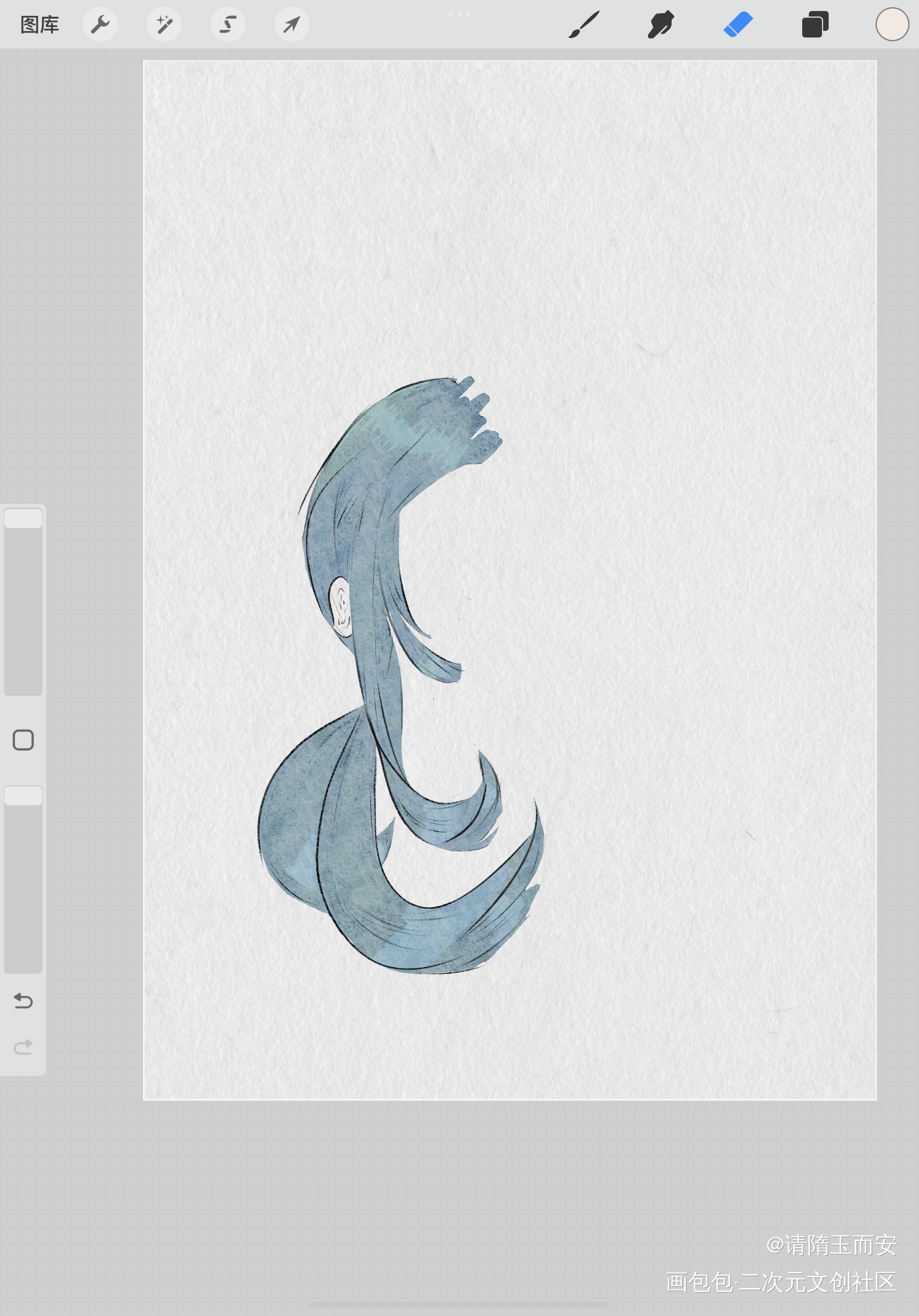919x1316 pixels.
Task: Expand the three-dot multitasking menu at top
Action: [459, 13]
